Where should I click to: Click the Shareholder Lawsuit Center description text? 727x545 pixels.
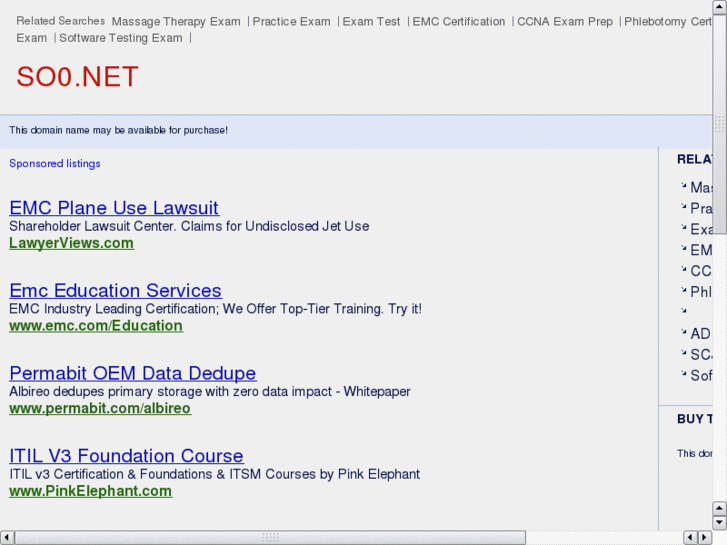pyautogui.click(x=189, y=226)
